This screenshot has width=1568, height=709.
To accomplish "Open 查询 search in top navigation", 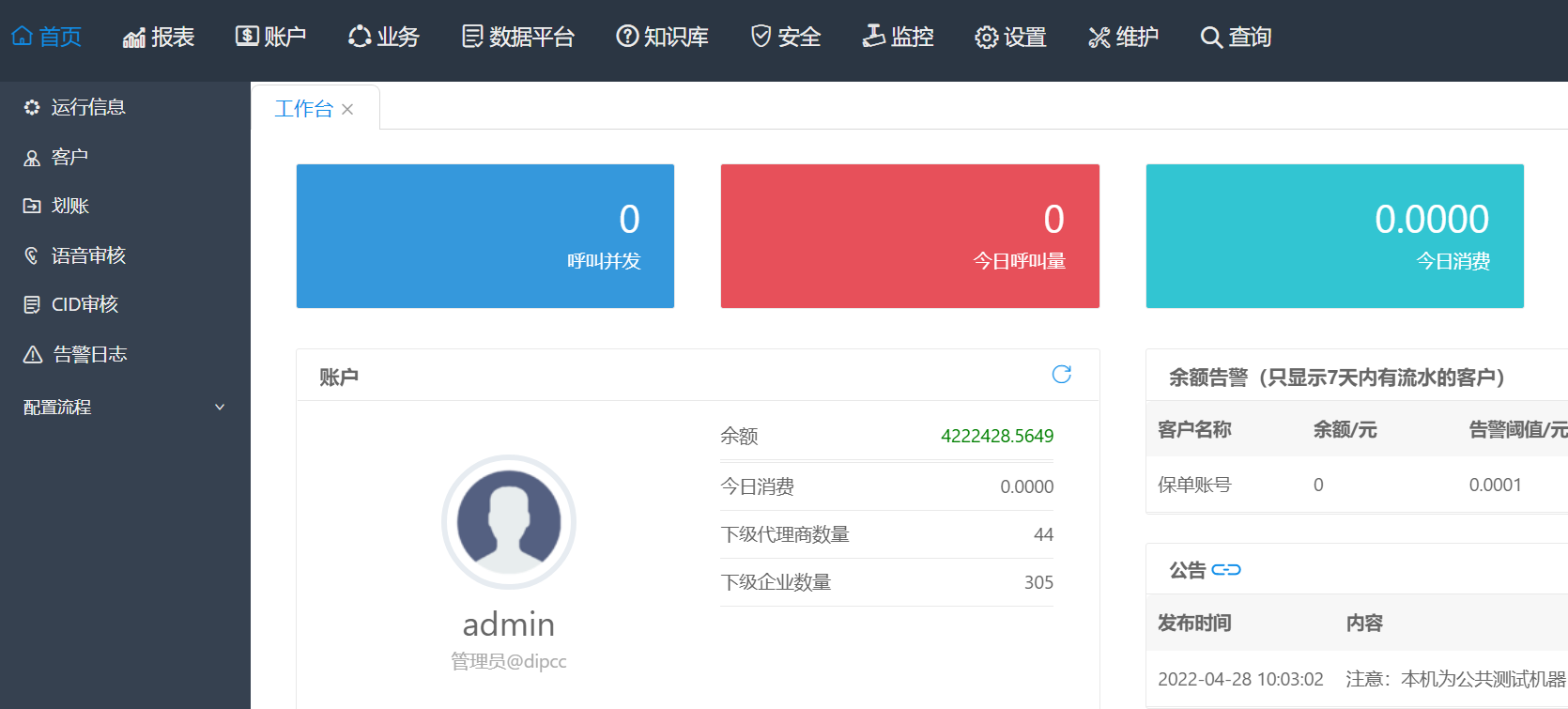I will 1236,37.
